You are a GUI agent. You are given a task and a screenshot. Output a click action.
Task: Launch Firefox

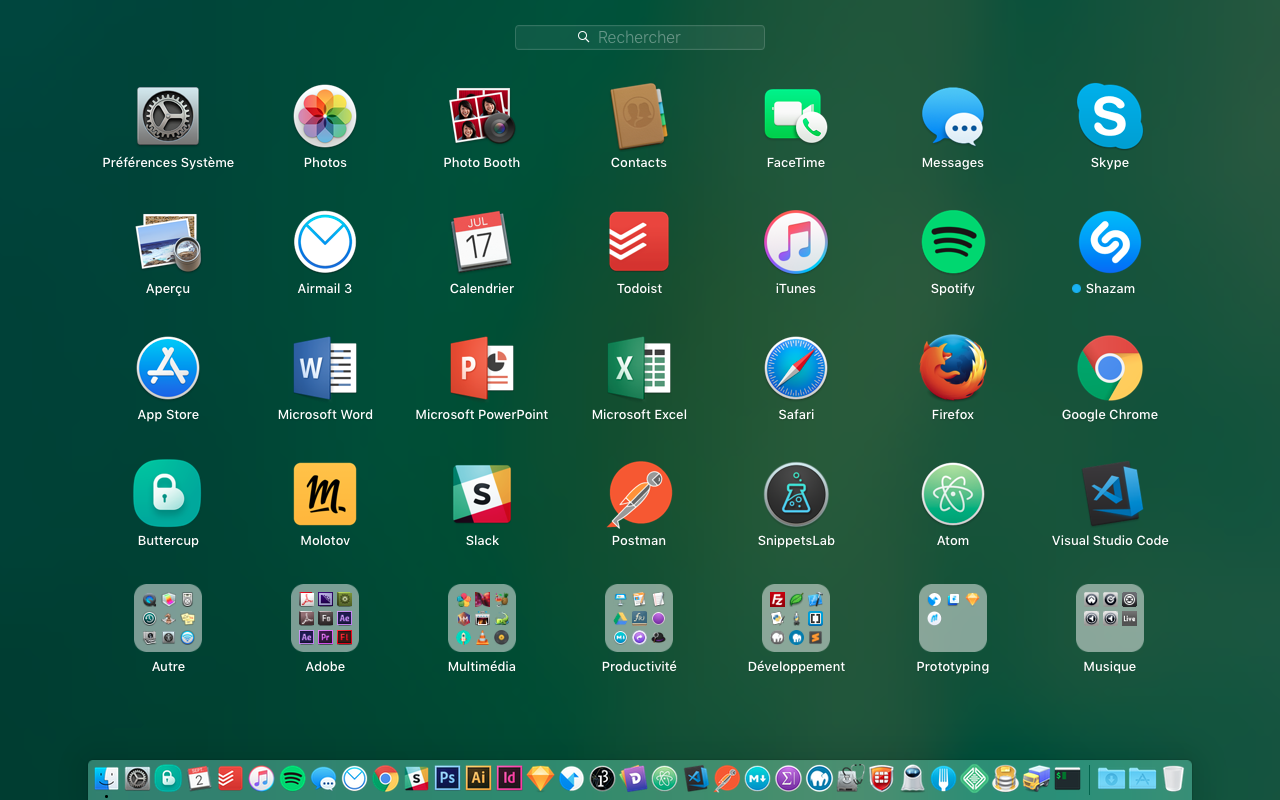[953, 369]
